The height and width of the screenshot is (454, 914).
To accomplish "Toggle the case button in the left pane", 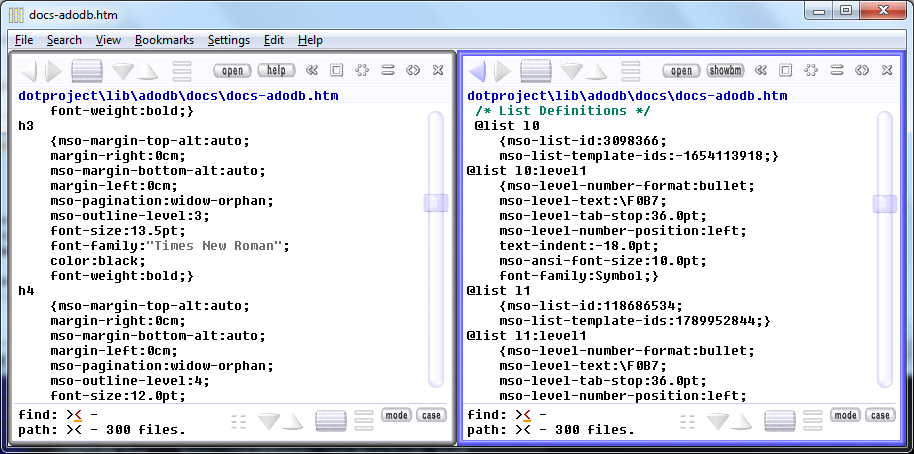I will click(x=431, y=415).
